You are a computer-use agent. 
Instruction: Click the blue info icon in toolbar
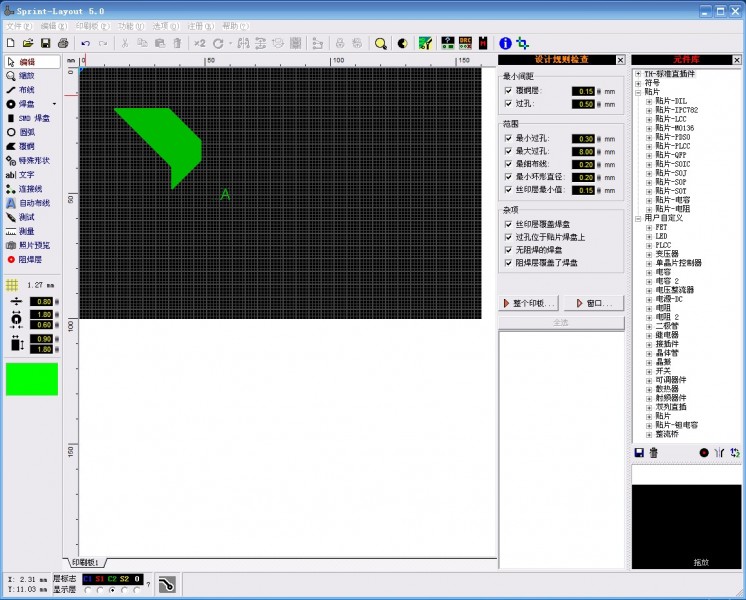(x=505, y=43)
